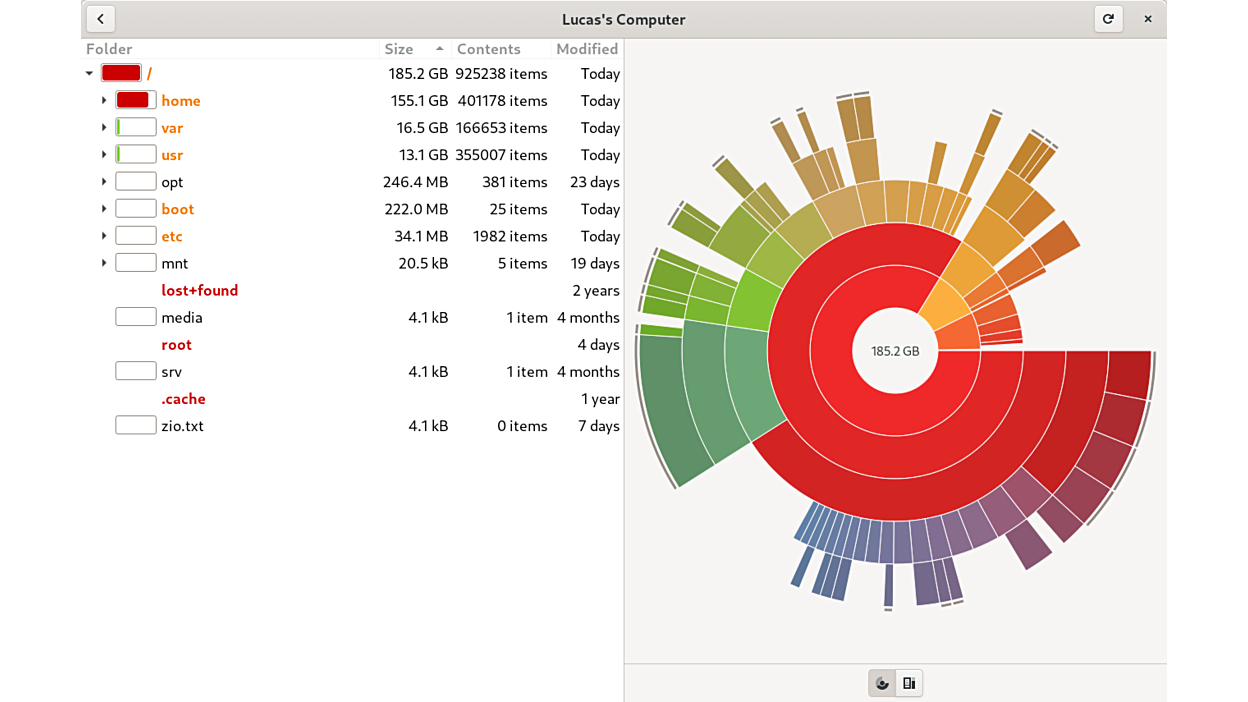The height and width of the screenshot is (702, 1248).
Task: Expand the boot folder row
Action: point(104,208)
